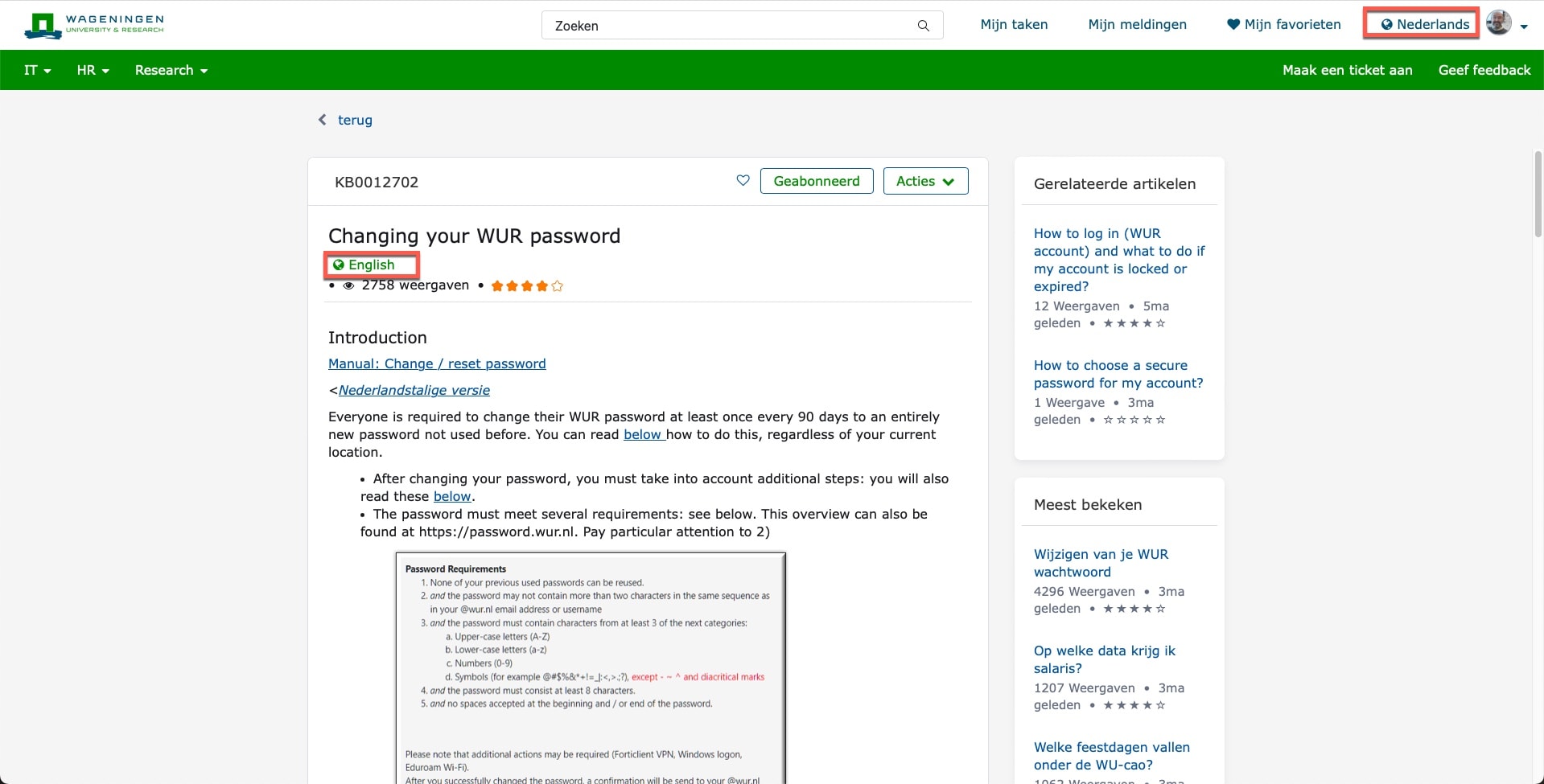The height and width of the screenshot is (784, 1544).
Task: Switch language to Nederlands
Action: tap(1421, 24)
